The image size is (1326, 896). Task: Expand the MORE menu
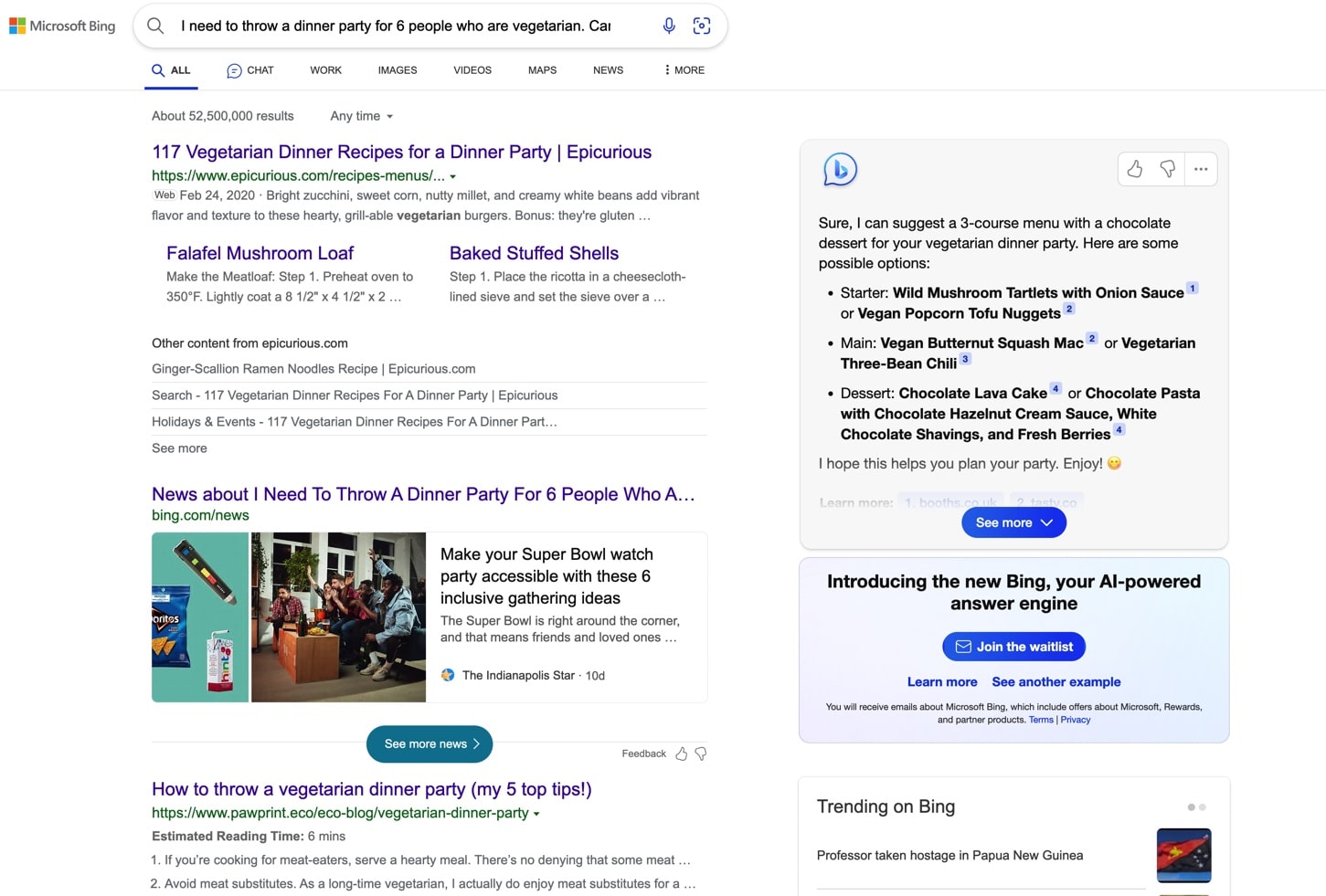click(x=684, y=70)
